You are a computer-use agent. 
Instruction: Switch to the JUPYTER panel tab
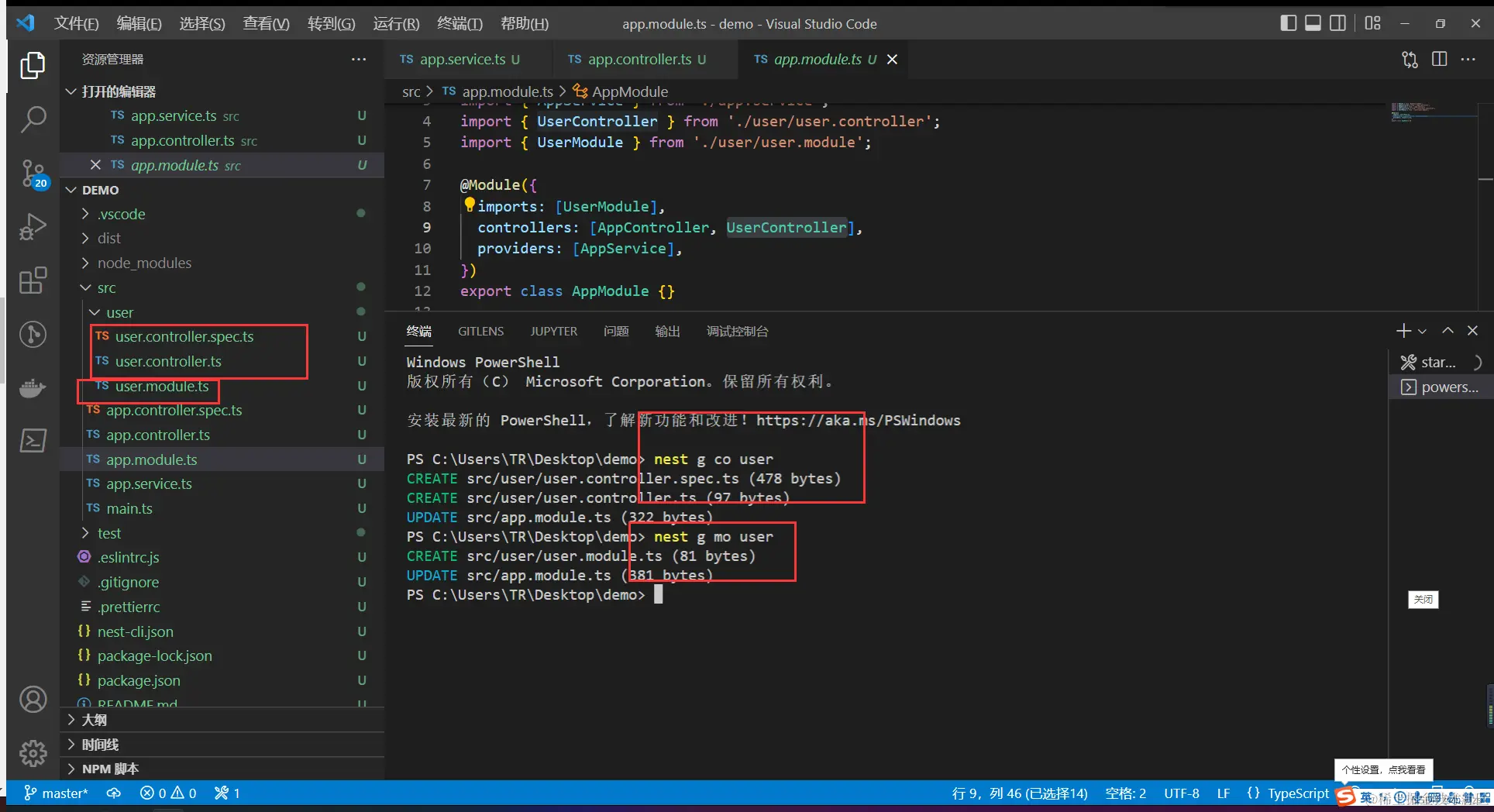click(x=553, y=331)
